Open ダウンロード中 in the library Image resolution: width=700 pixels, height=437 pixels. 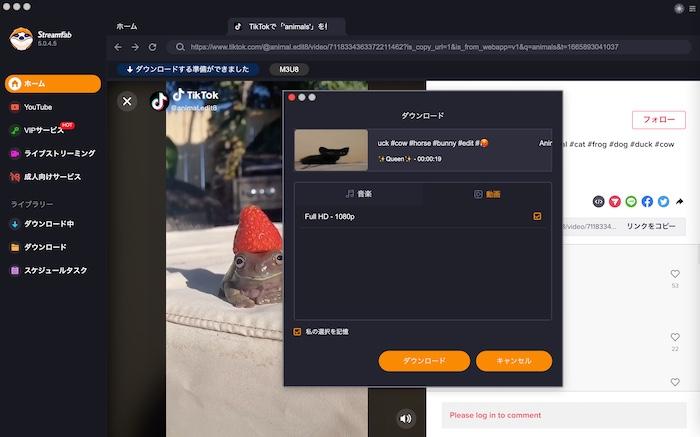42,224
